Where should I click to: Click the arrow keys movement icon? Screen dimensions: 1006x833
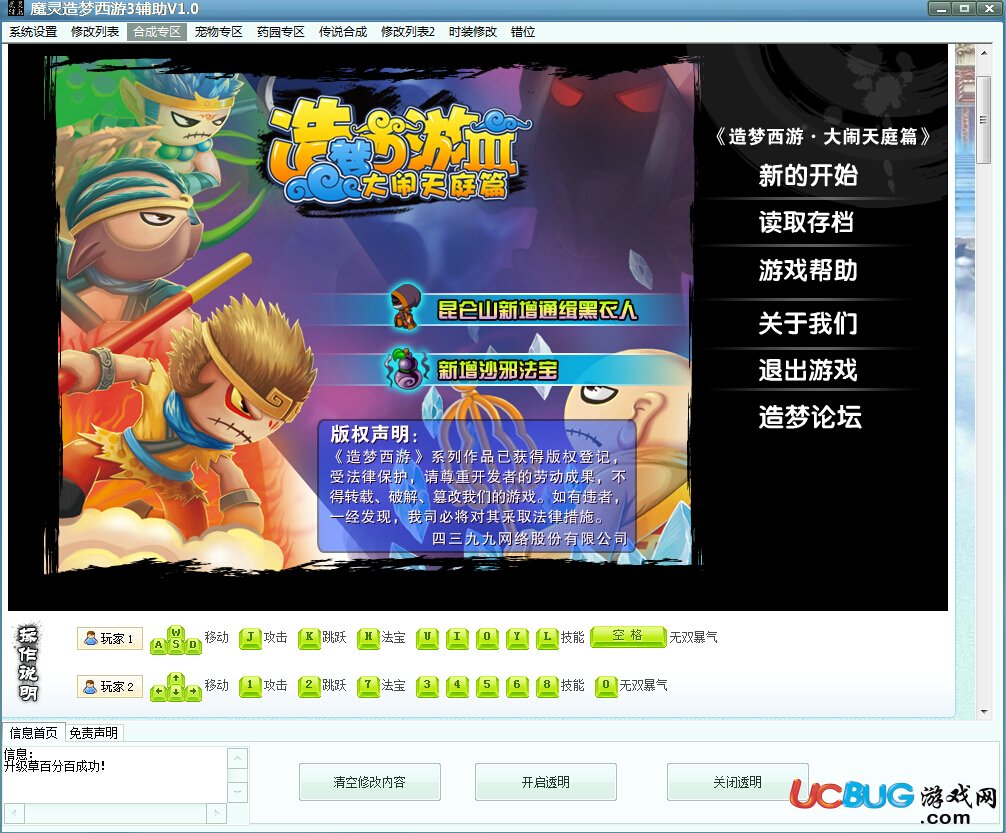(x=176, y=687)
